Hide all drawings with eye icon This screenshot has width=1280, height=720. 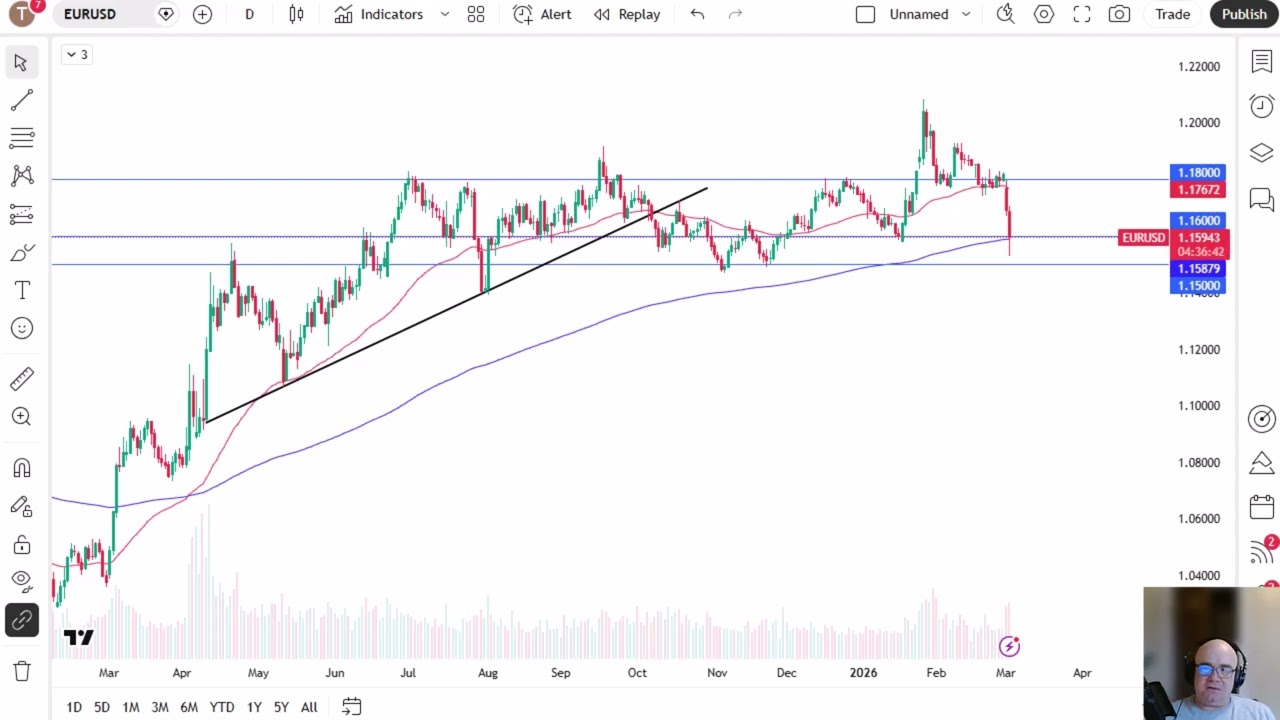[x=21, y=582]
